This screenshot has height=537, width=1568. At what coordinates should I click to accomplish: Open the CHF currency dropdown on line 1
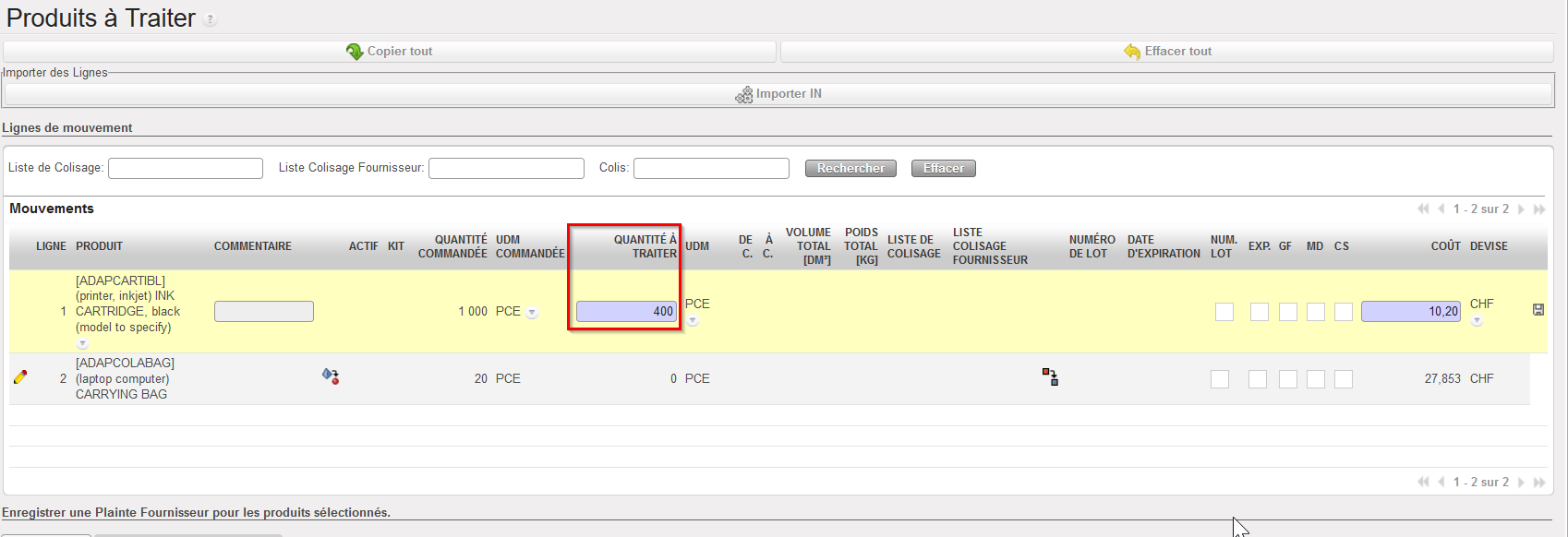tap(1477, 321)
